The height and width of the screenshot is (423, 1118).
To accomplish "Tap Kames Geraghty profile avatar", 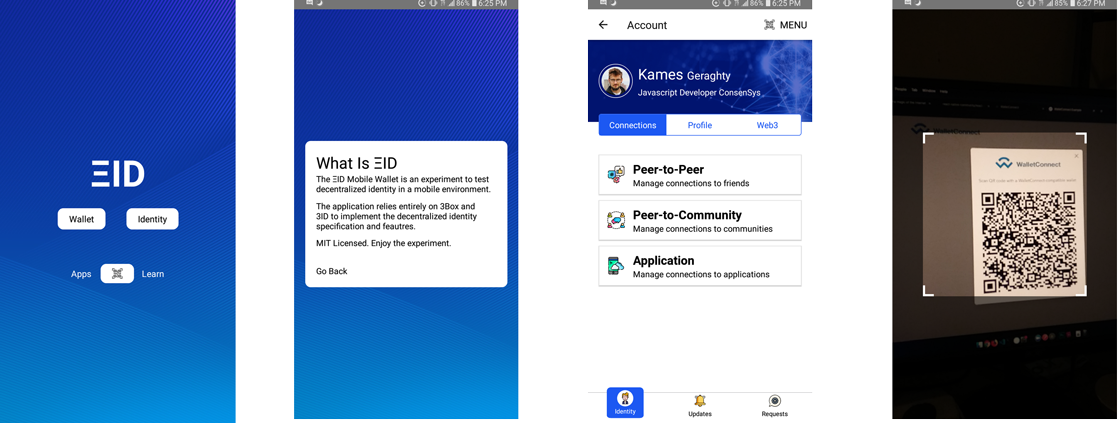I will pyautogui.click(x=615, y=81).
